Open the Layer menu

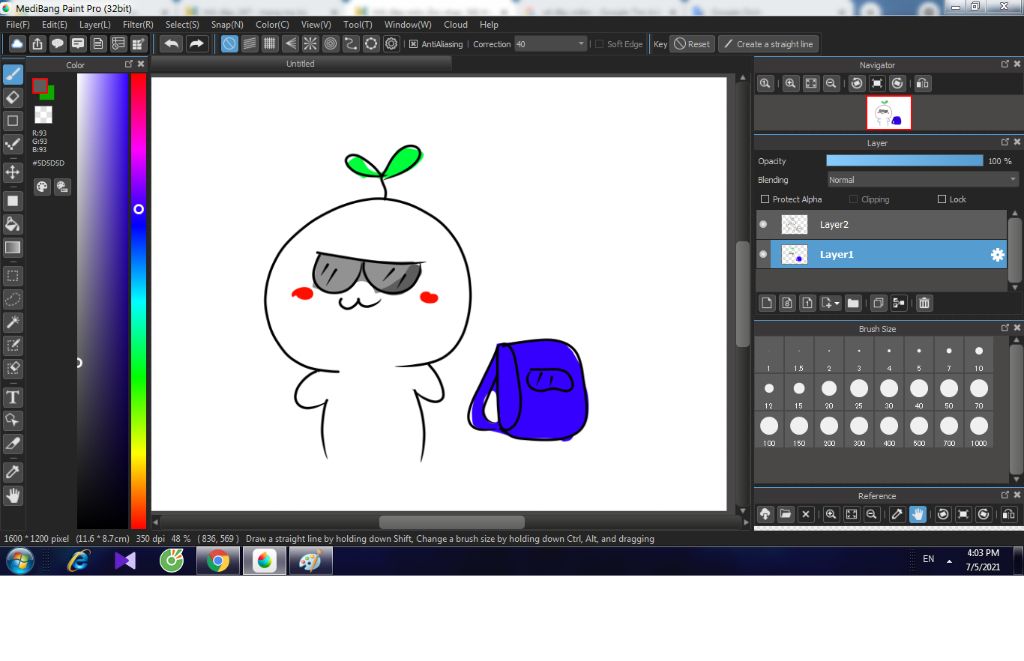tap(95, 24)
